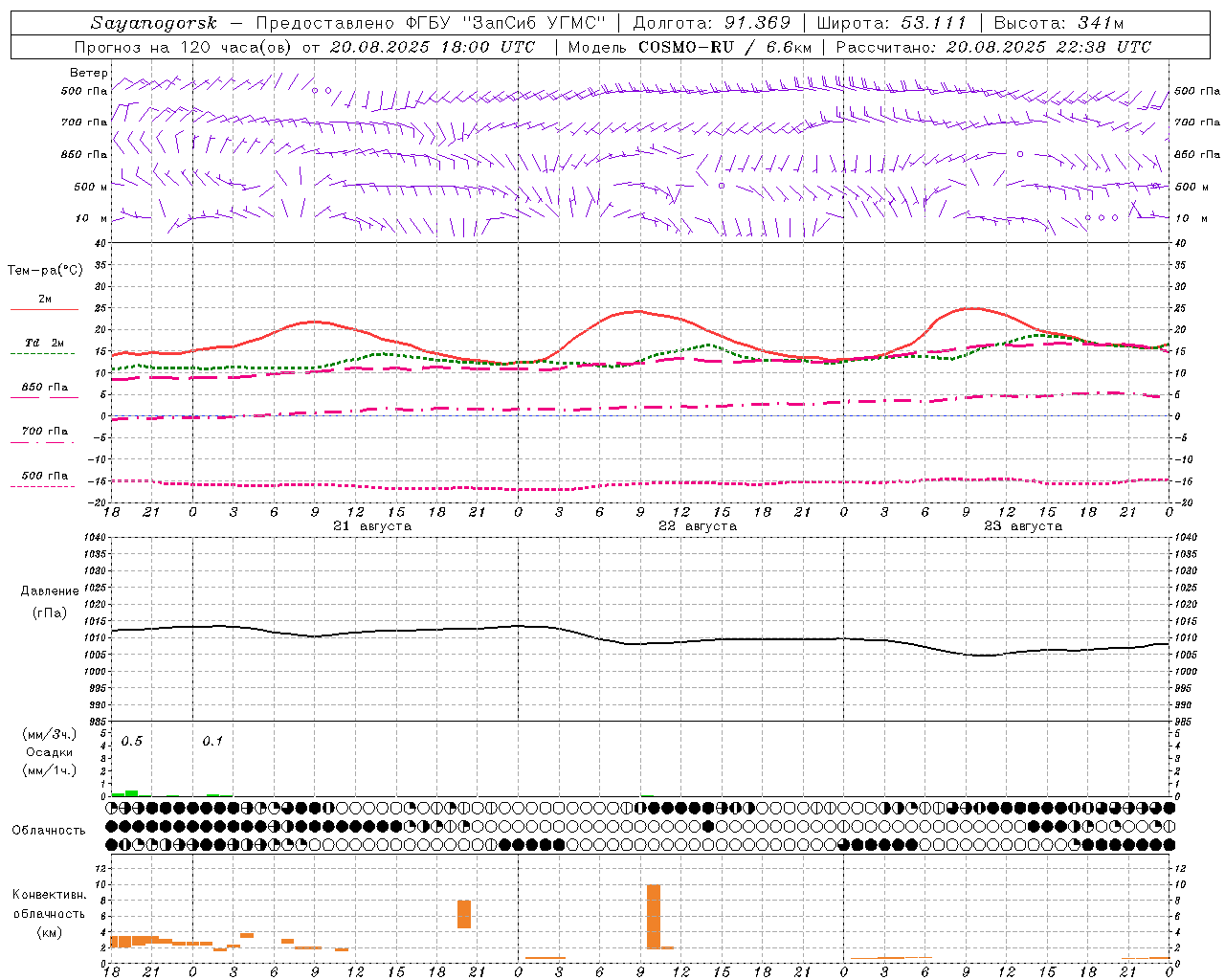This screenshot has width=1225, height=980.
Task: Click the right-side '850 гПа' wind level label
Action: [1197, 154]
